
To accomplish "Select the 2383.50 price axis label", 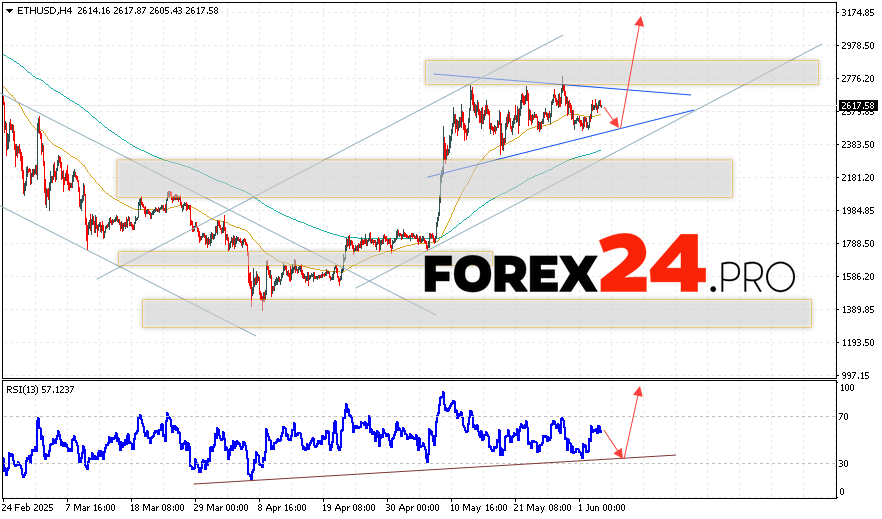I will pyautogui.click(x=858, y=145).
